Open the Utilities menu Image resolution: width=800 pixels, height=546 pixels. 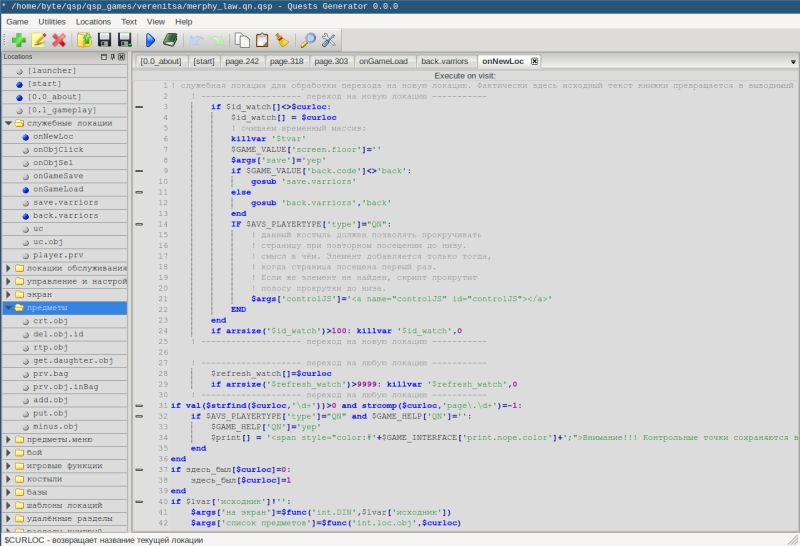tap(52, 22)
